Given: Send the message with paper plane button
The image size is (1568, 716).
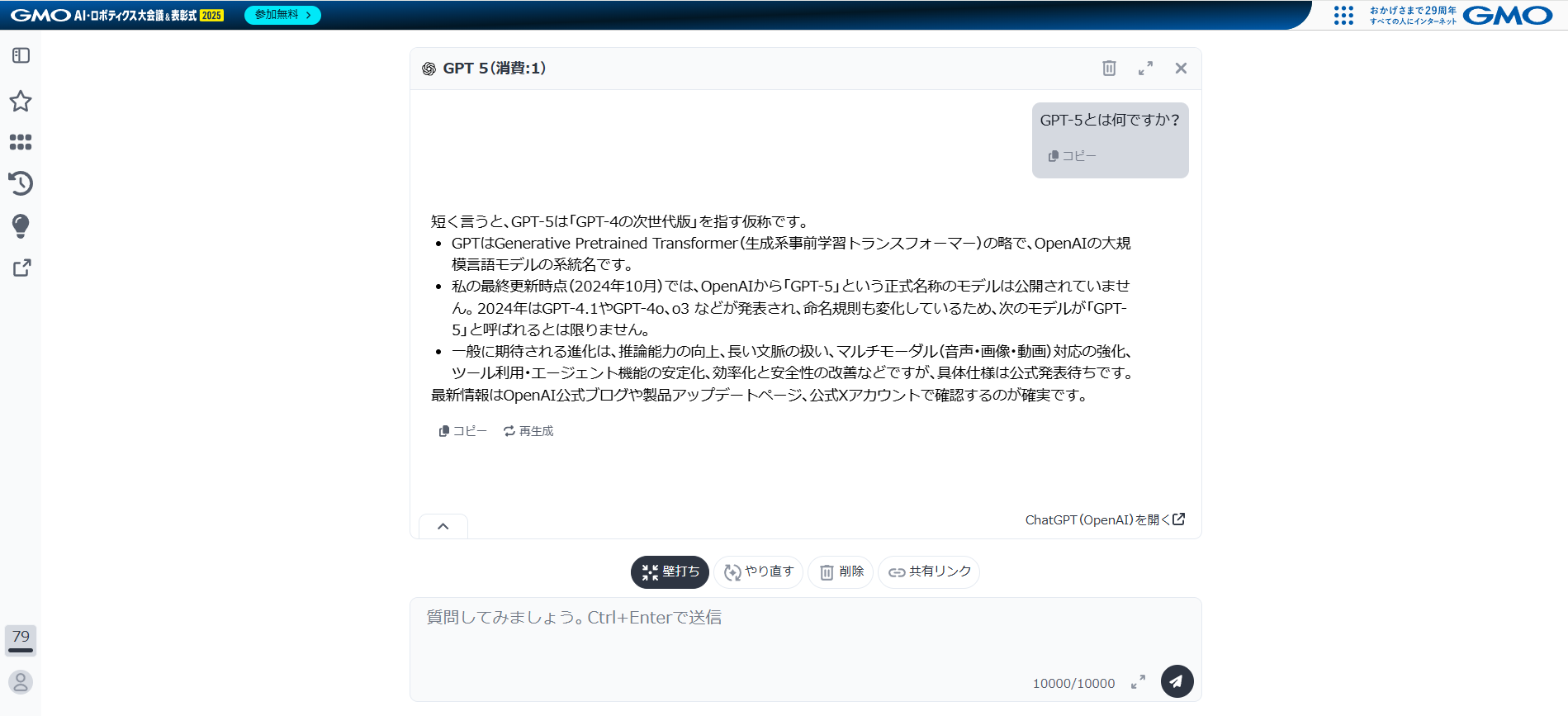Looking at the screenshot, I should [x=1177, y=681].
